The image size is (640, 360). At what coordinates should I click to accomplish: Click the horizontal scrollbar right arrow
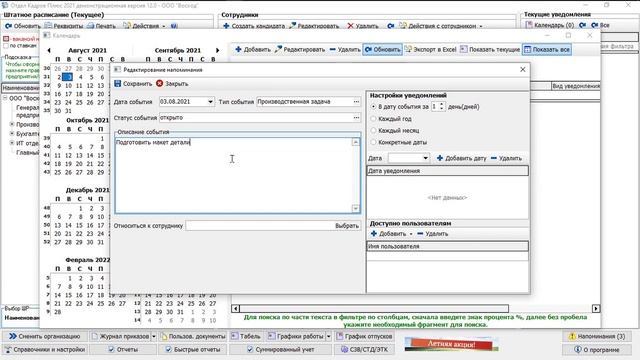coord(596,309)
